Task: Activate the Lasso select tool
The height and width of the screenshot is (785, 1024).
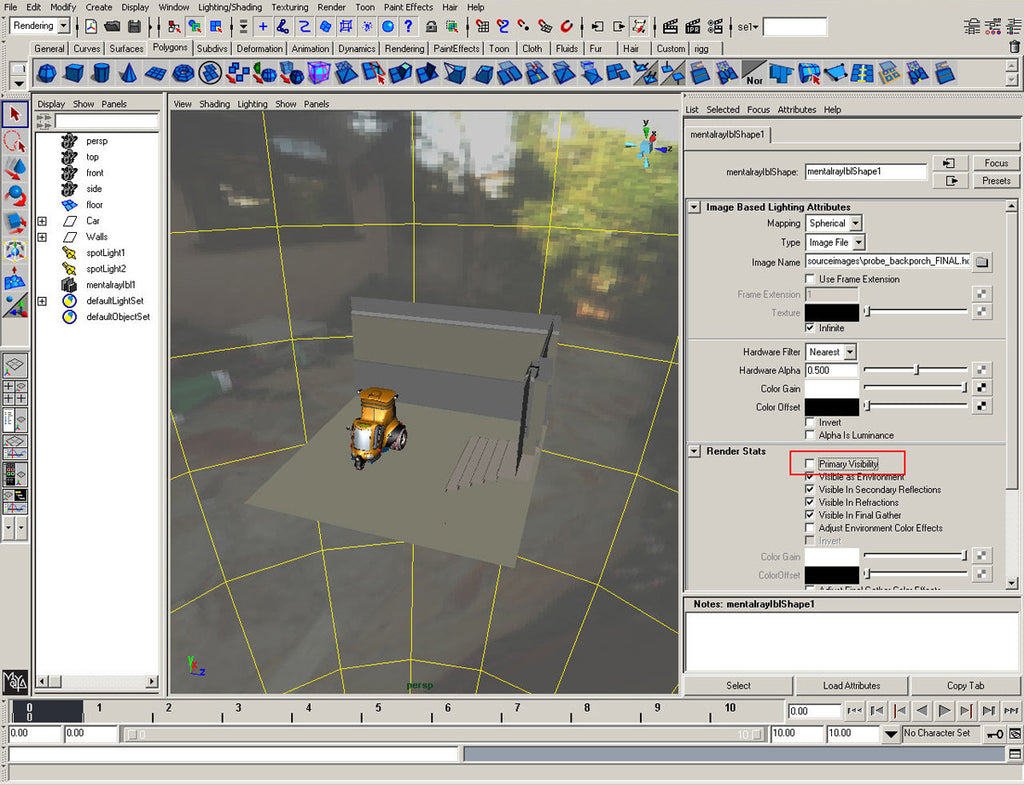Action: coord(15,141)
